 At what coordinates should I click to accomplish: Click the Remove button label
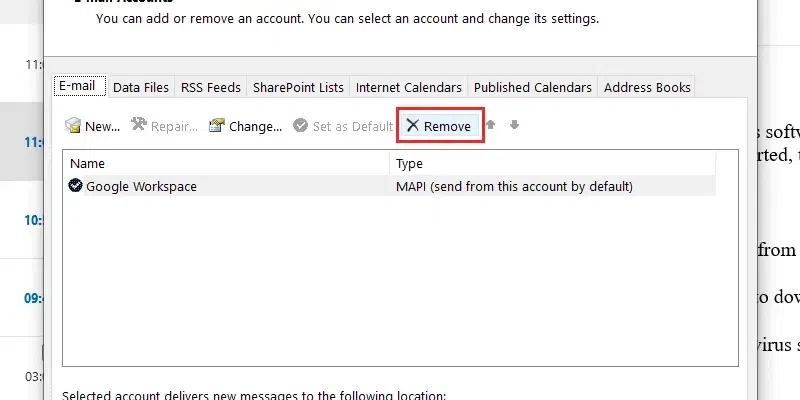click(447, 127)
